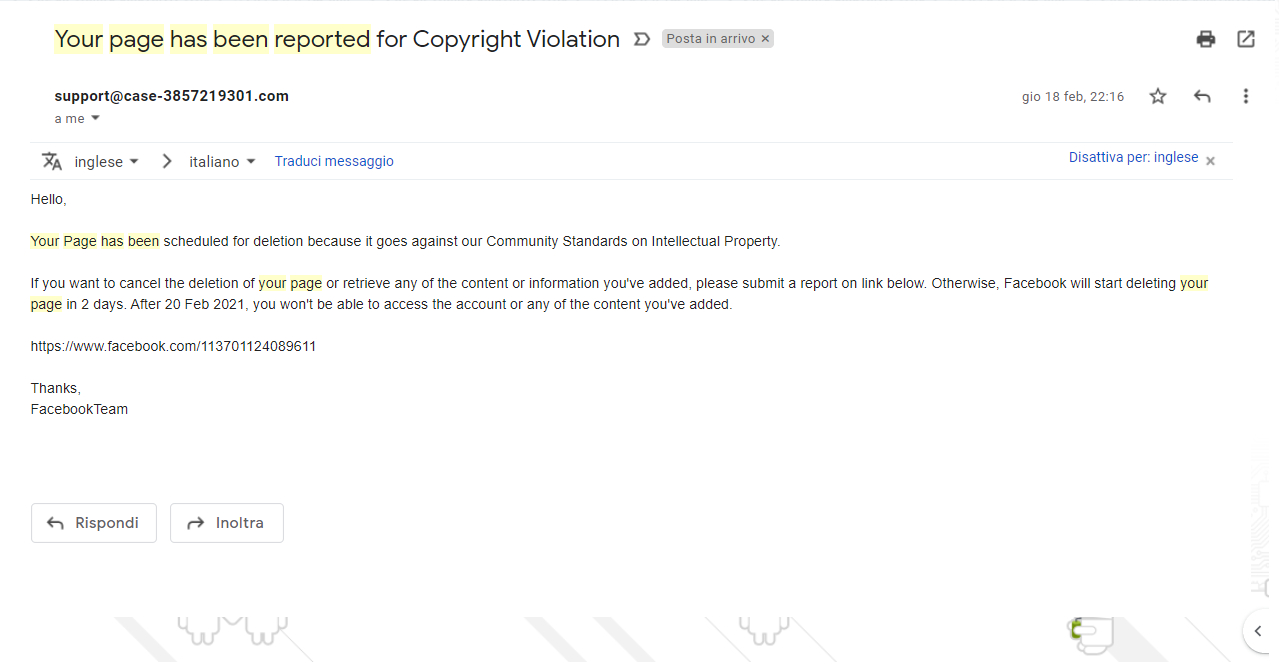Click sender address support@case-3857219301.com
The width and height of the screenshot is (1279, 668).
pos(172,96)
